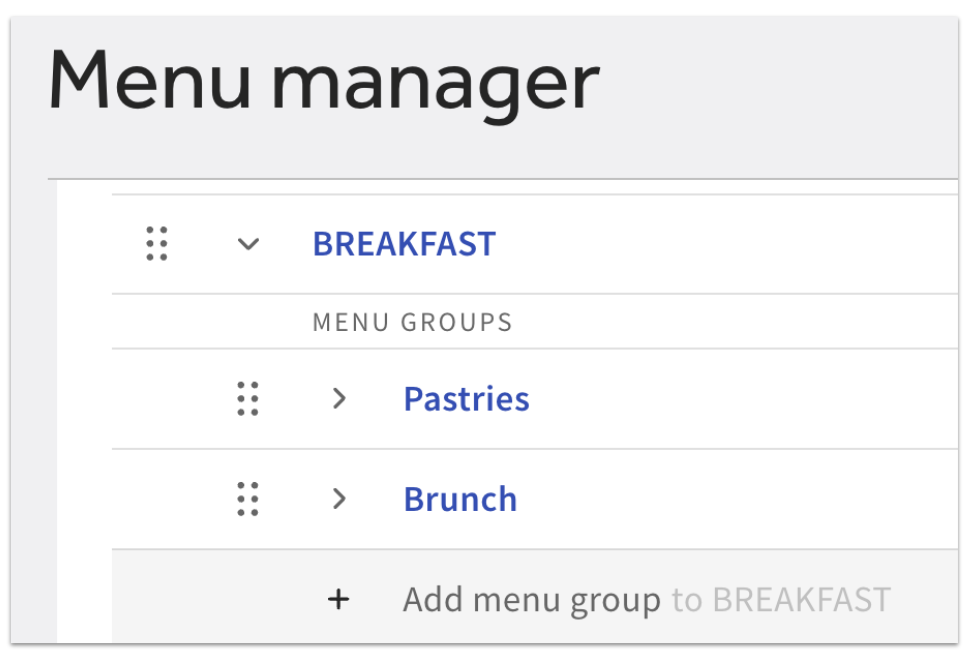The width and height of the screenshot is (974, 664).
Task: Open the BREAKFAST menu link
Action: (403, 243)
